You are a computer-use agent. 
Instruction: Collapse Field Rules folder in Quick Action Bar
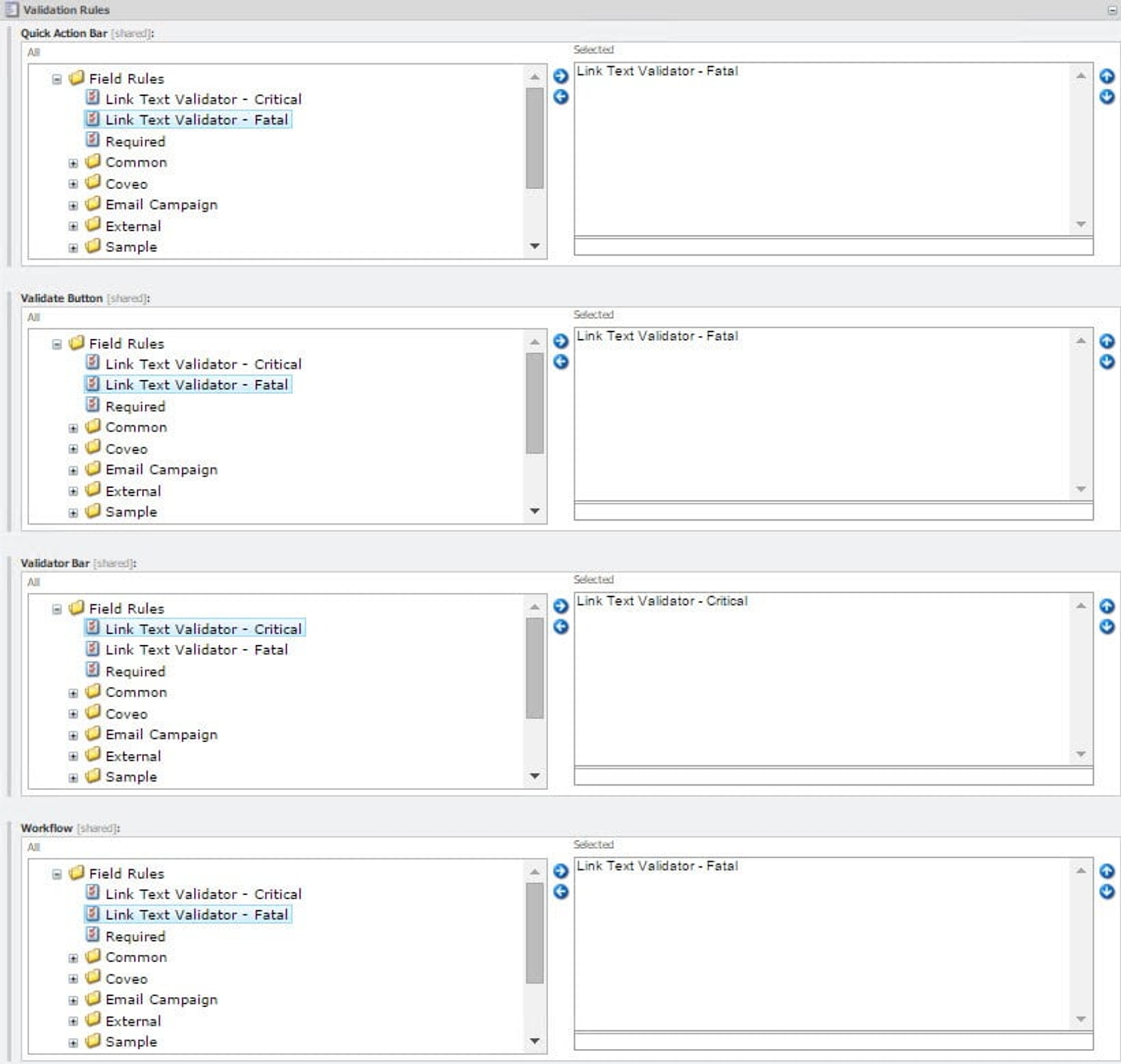point(57,79)
